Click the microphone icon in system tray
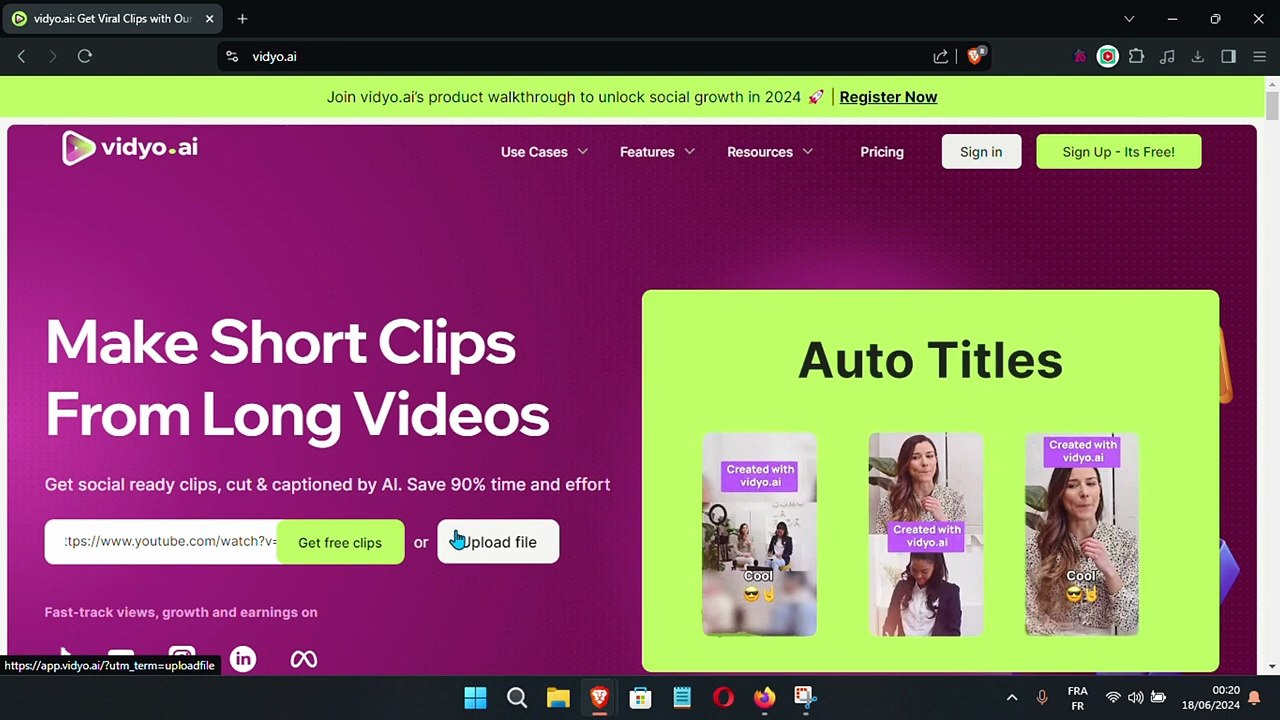Viewport: 1280px width, 720px height. pyautogui.click(x=1042, y=698)
